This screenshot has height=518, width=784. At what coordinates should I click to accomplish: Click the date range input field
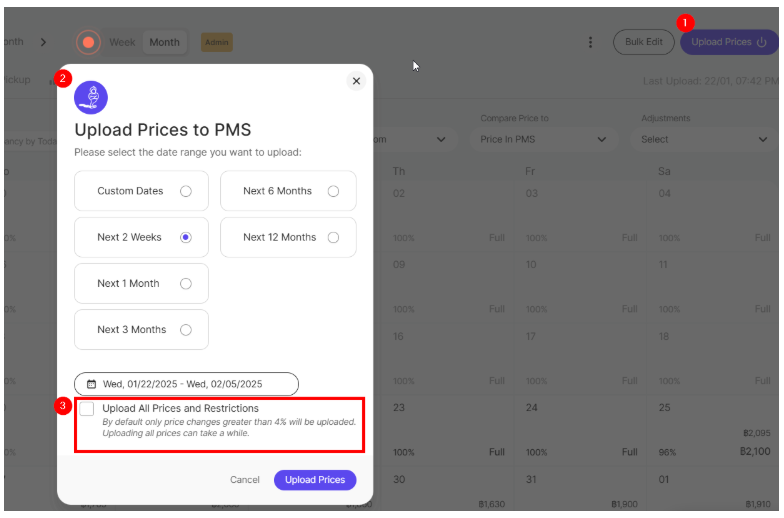[186, 383]
